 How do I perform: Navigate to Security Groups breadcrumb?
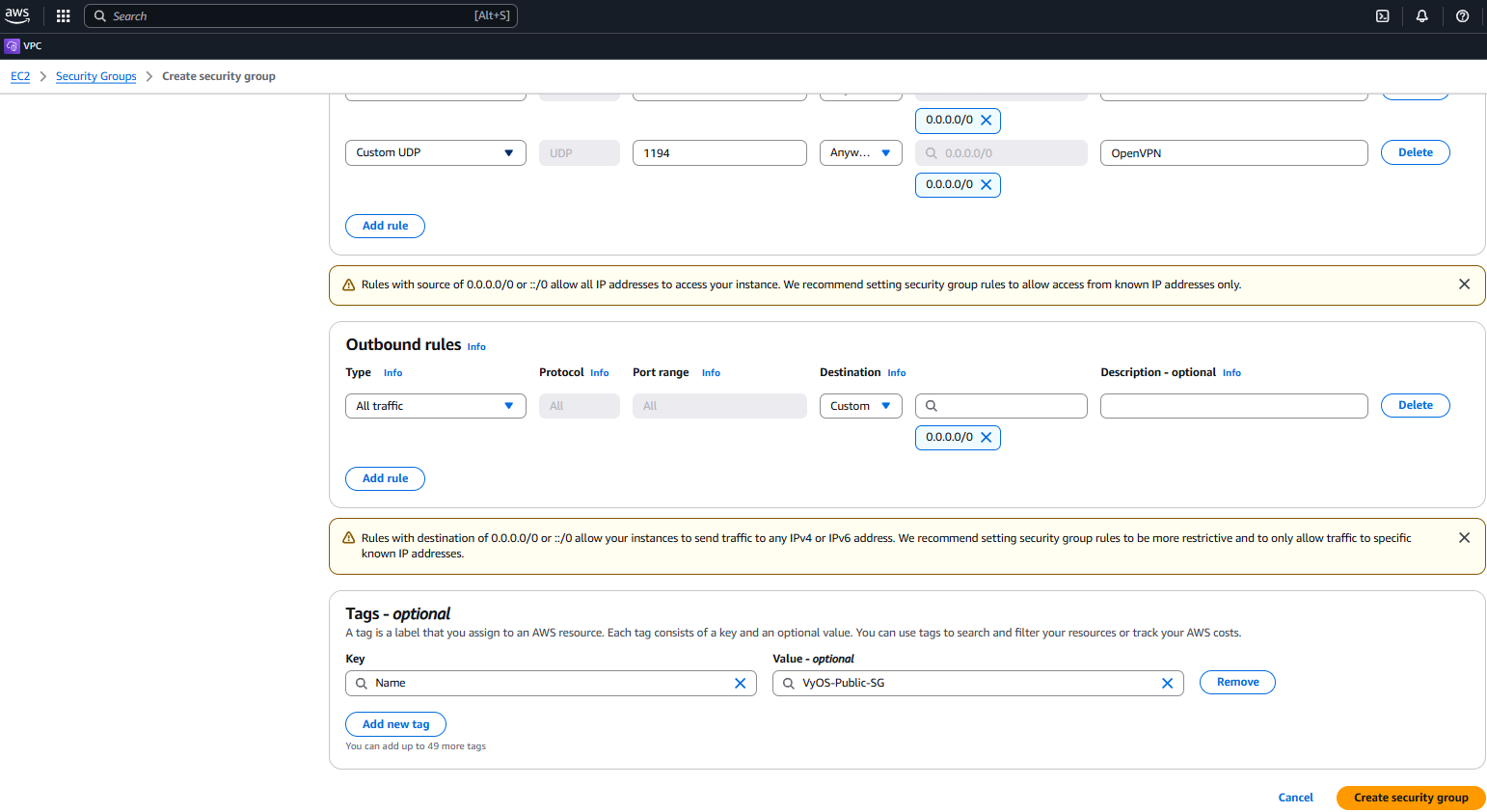[x=95, y=76]
